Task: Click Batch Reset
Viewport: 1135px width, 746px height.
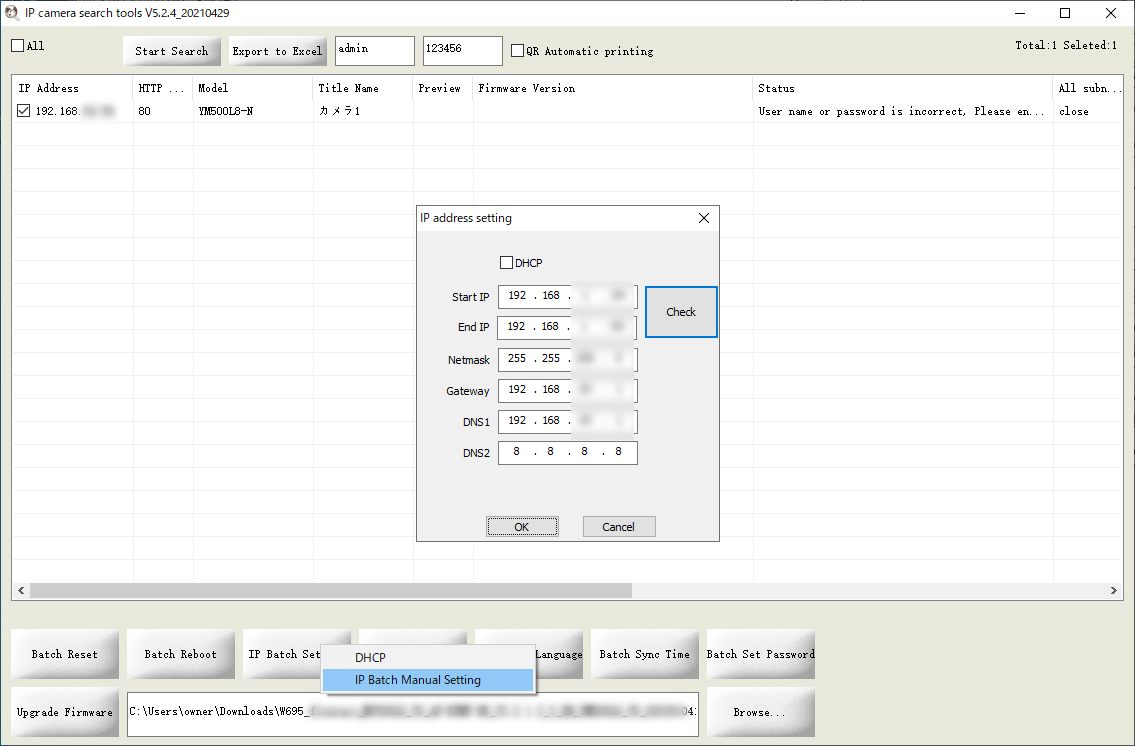Action: [x=64, y=654]
